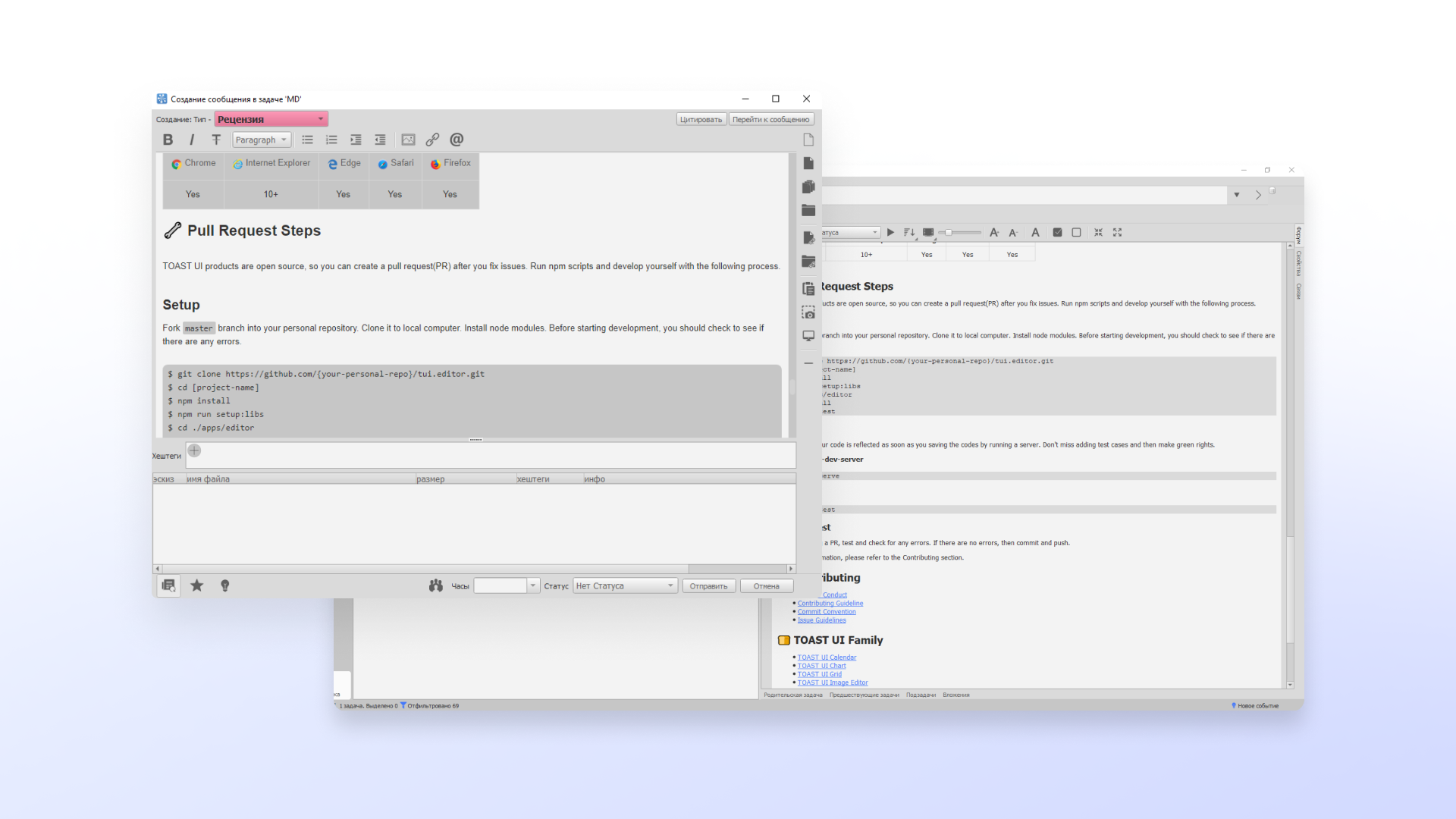1456x819 pixels.
Task: Open the Вложения tab
Action: tap(956, 695)
